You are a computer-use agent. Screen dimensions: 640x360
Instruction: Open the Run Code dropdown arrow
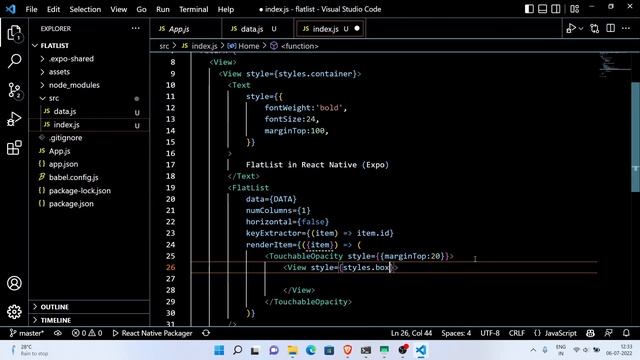tap(581, 29)
